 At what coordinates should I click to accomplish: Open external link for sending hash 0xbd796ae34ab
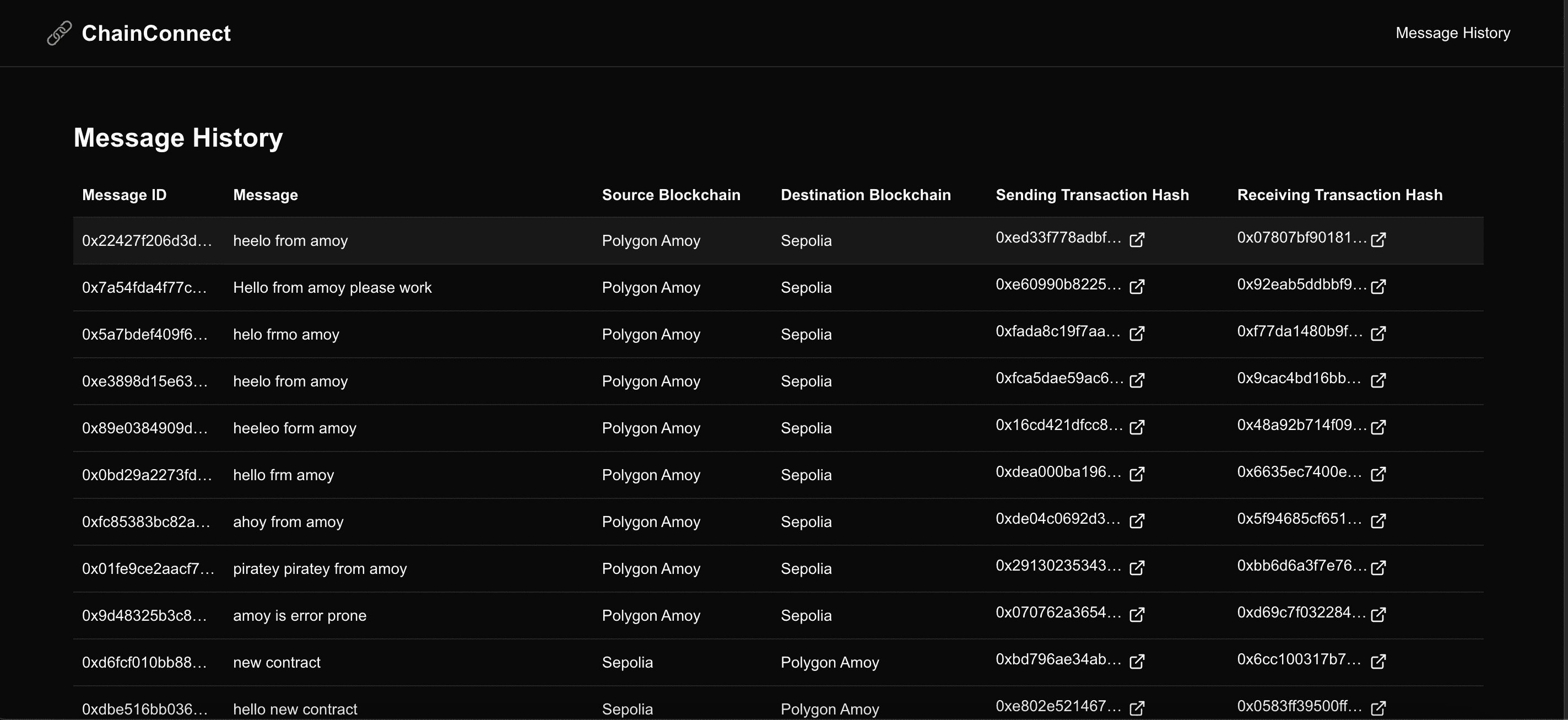1137,662
